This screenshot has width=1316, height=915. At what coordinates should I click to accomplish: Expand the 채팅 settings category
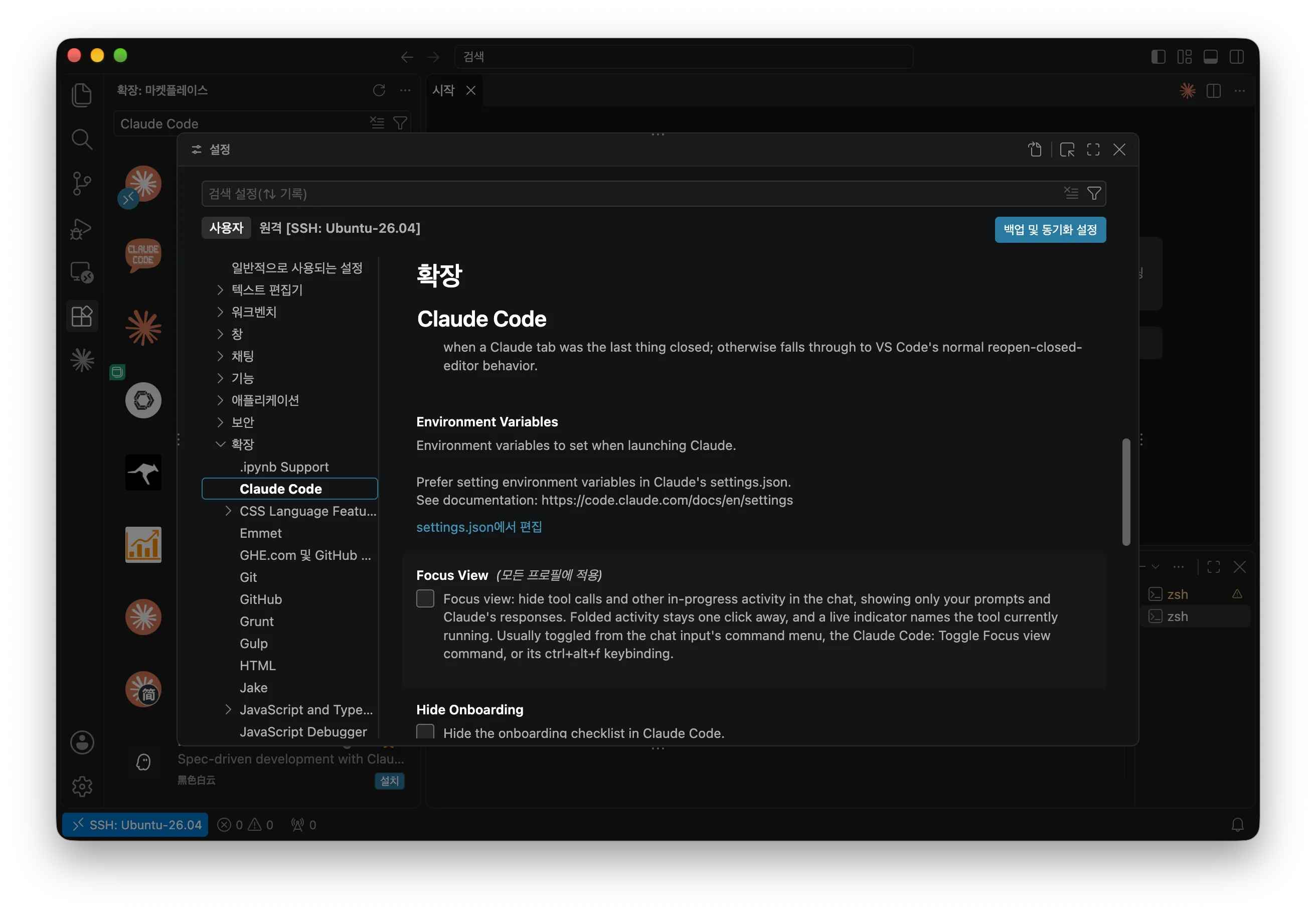coord(220,356)
